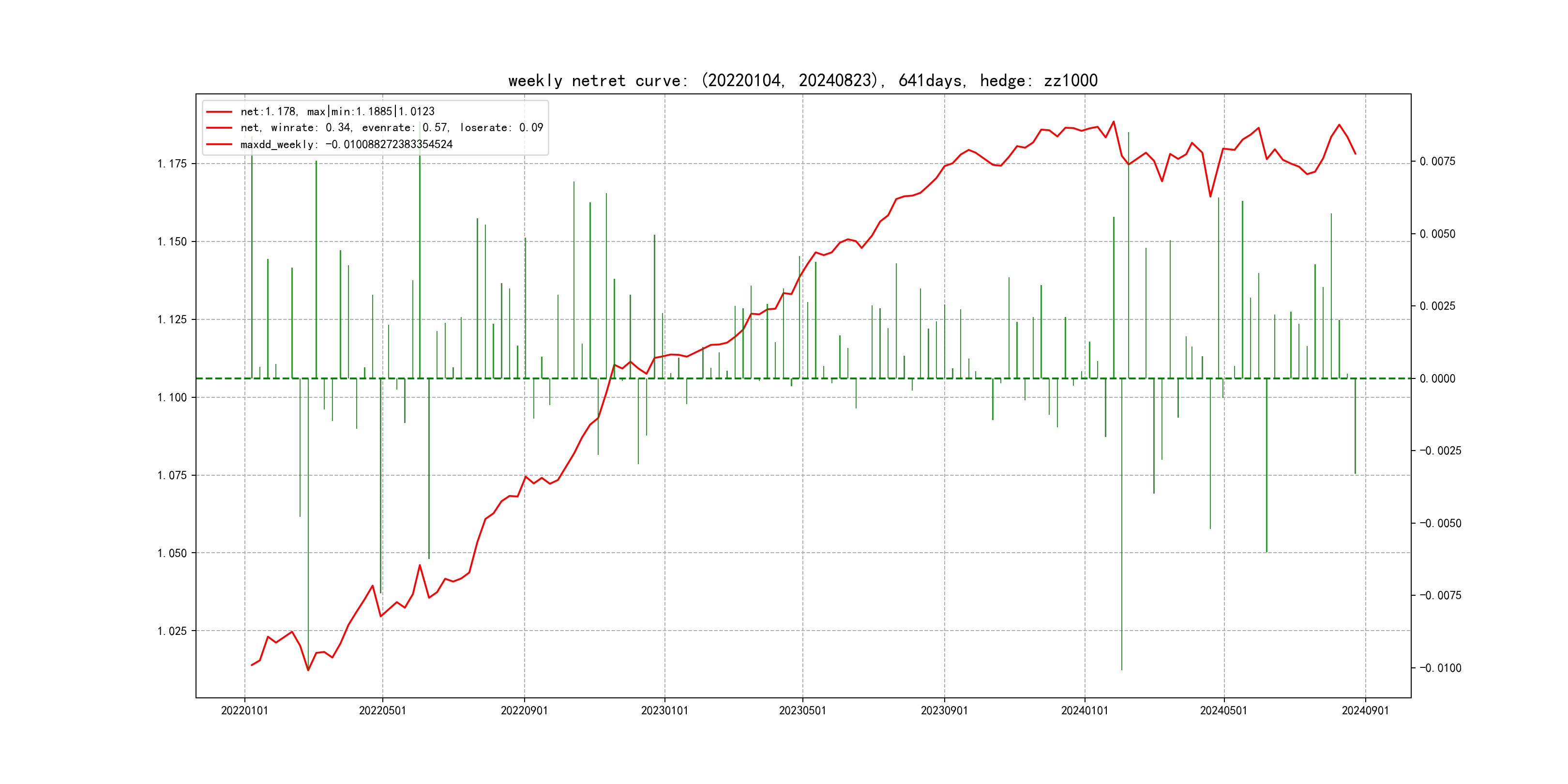This screenshot has height=784, width=1568.
Task: Click the 0.0075 right axis tick label
Action: click(x=1437, y=161)
